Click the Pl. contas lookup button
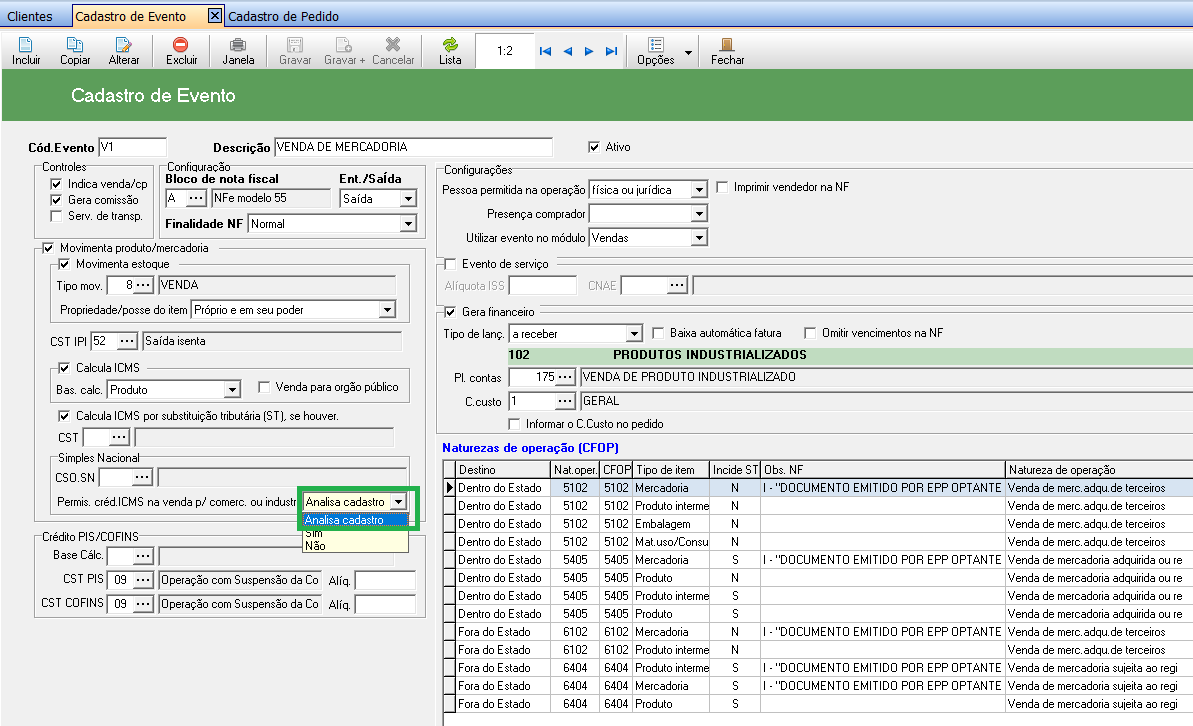Viewport: 1193px width, 726px height. pyautogui.click(x=566, y=377)
